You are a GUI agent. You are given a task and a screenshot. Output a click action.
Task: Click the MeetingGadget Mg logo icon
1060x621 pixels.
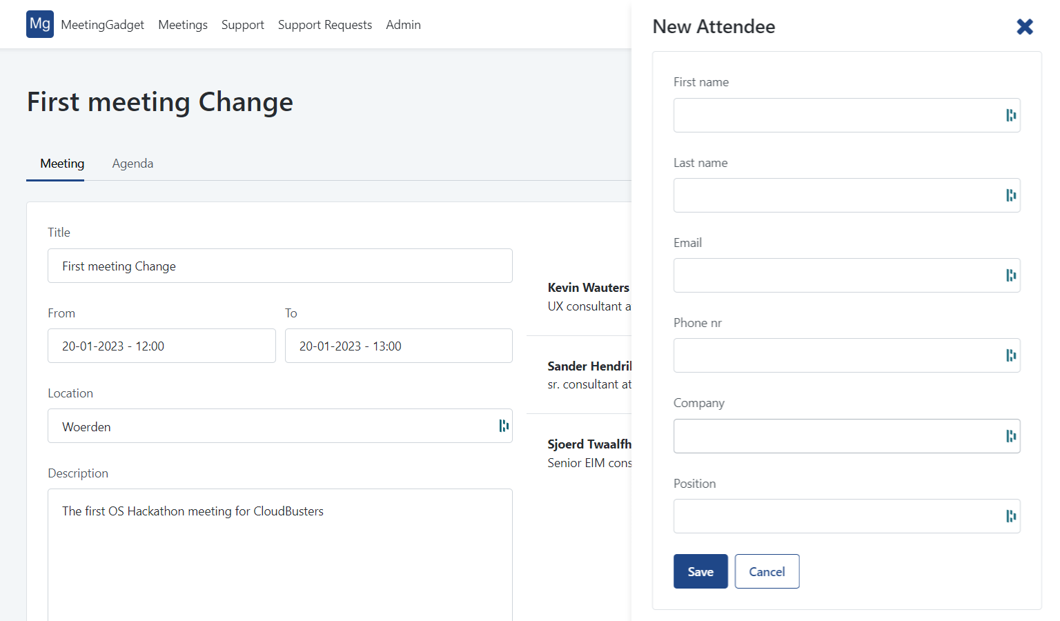[x=40, y=24]
